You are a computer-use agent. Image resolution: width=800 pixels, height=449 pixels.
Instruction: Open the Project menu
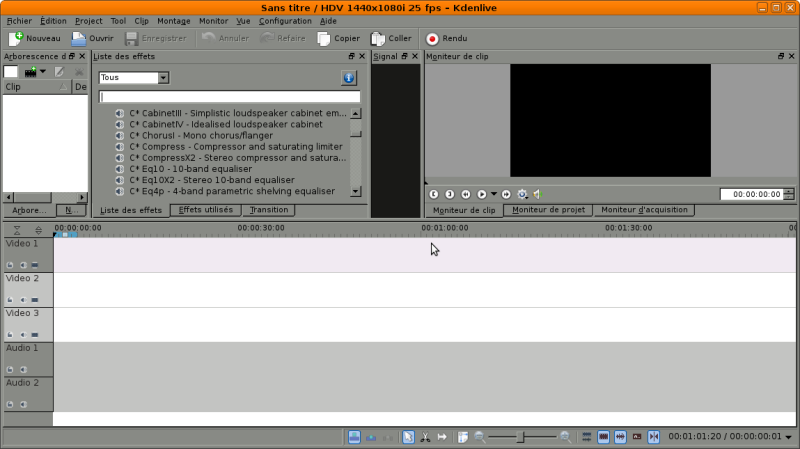pos(88,21)
